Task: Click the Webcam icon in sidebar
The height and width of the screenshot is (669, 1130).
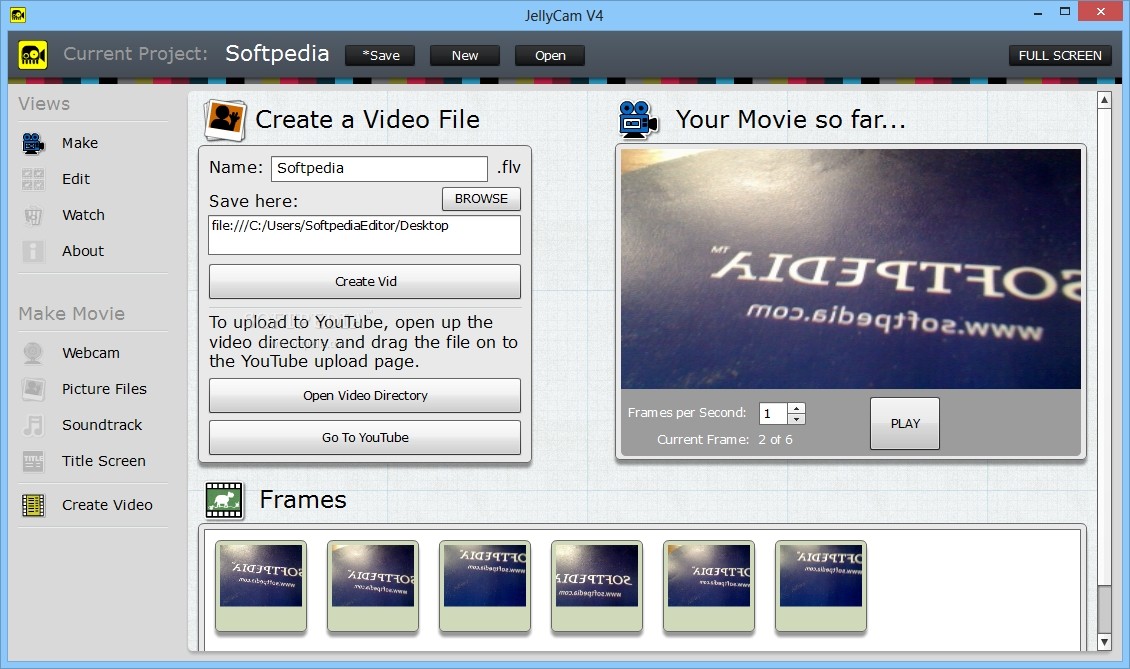Action: pyautogui.click(x=33, y=353)
